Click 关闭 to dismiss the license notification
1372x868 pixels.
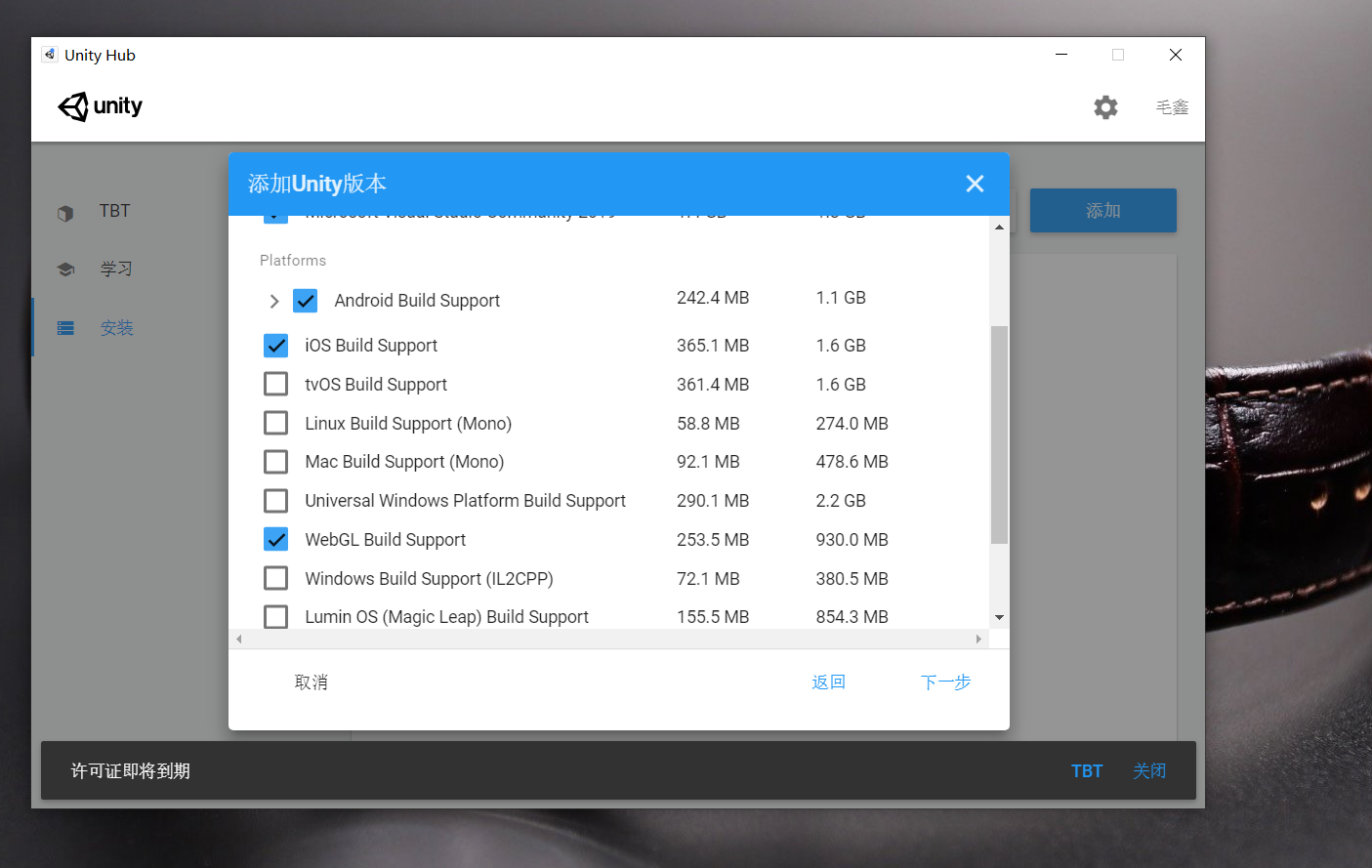[1149, 771]
